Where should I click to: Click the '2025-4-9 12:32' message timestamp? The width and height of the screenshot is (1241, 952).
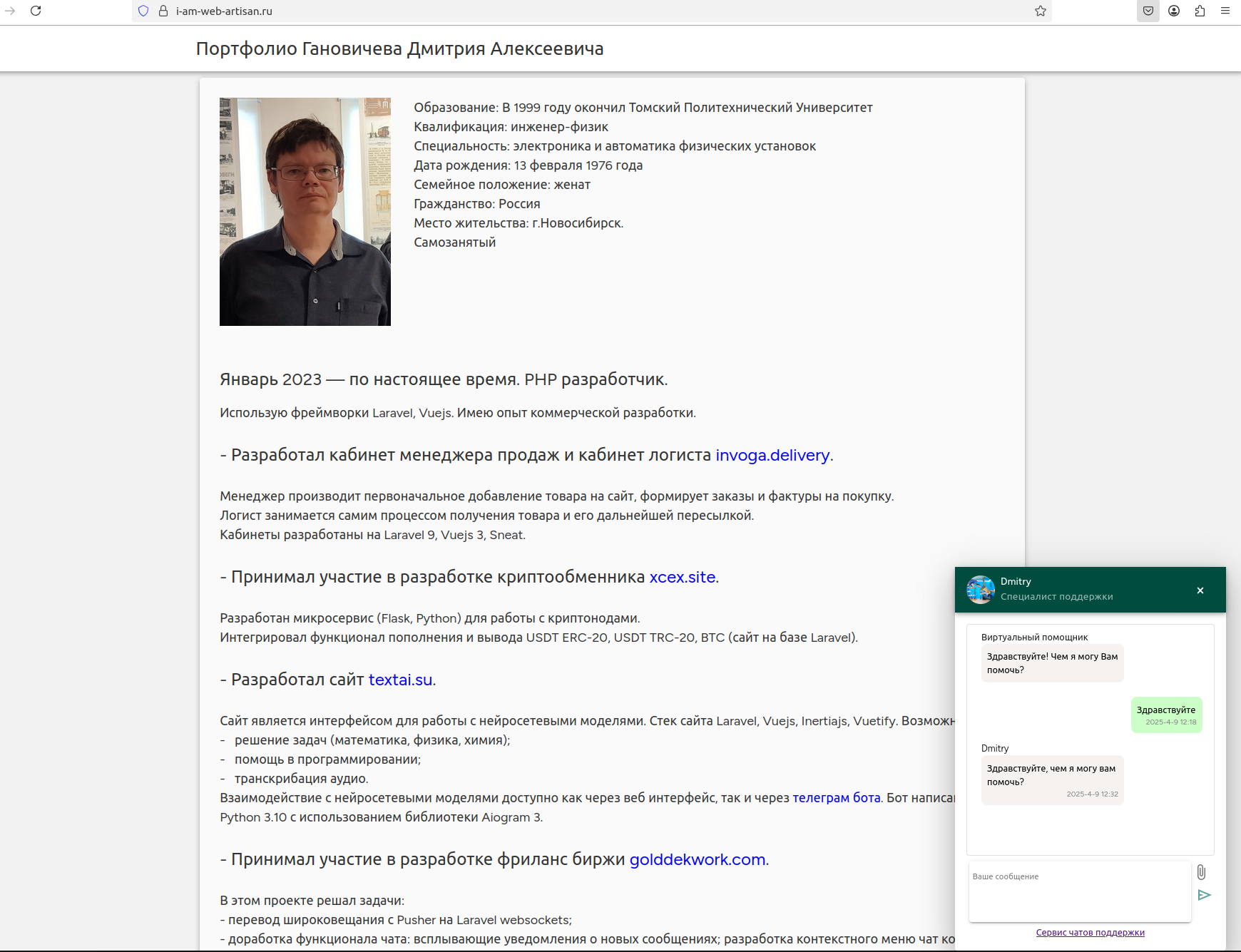[1092, 794]
